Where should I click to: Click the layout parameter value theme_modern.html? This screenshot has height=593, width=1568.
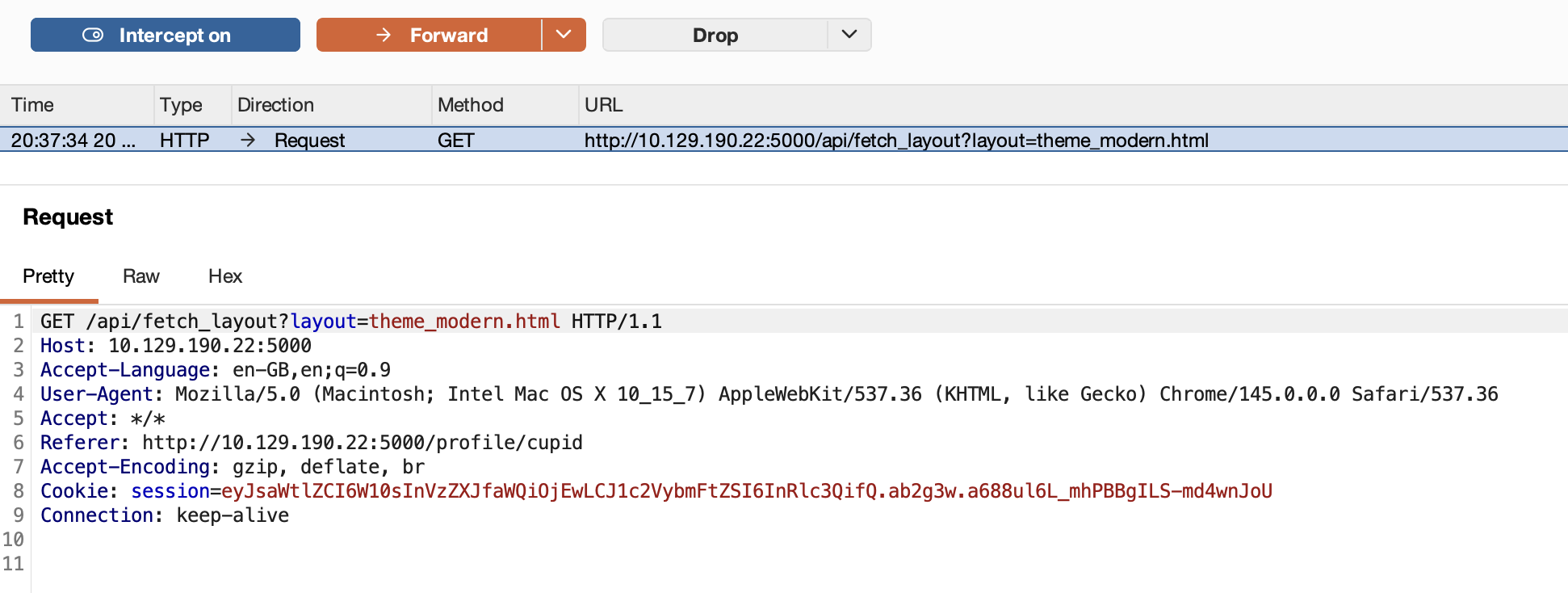tap(464, 322)
